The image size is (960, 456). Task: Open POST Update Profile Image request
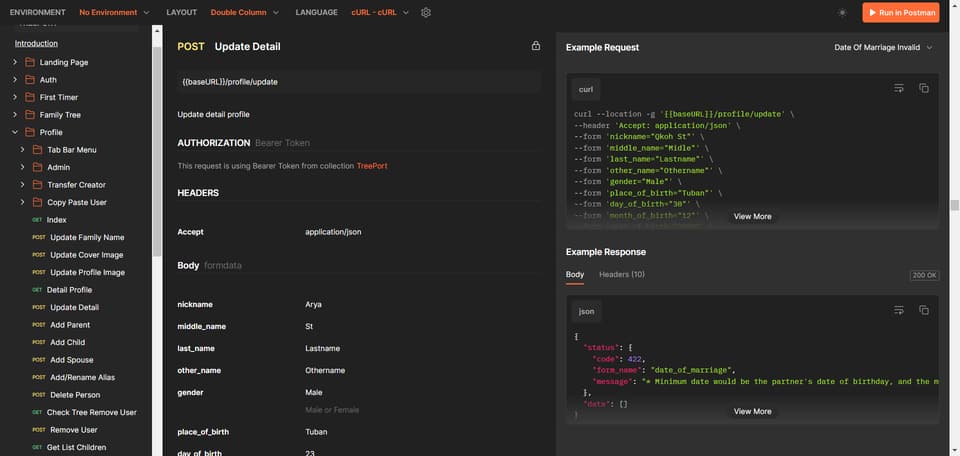(x=87, y=272)
